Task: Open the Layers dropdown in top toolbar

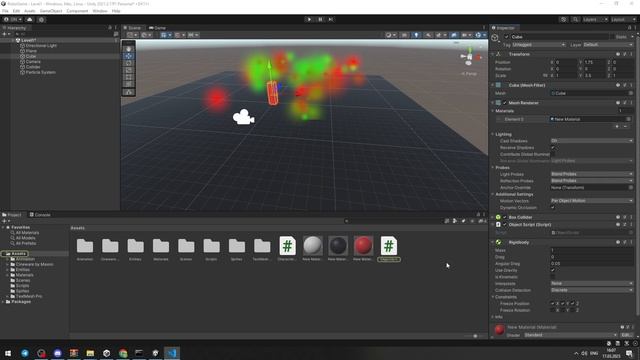Action: 595,19
